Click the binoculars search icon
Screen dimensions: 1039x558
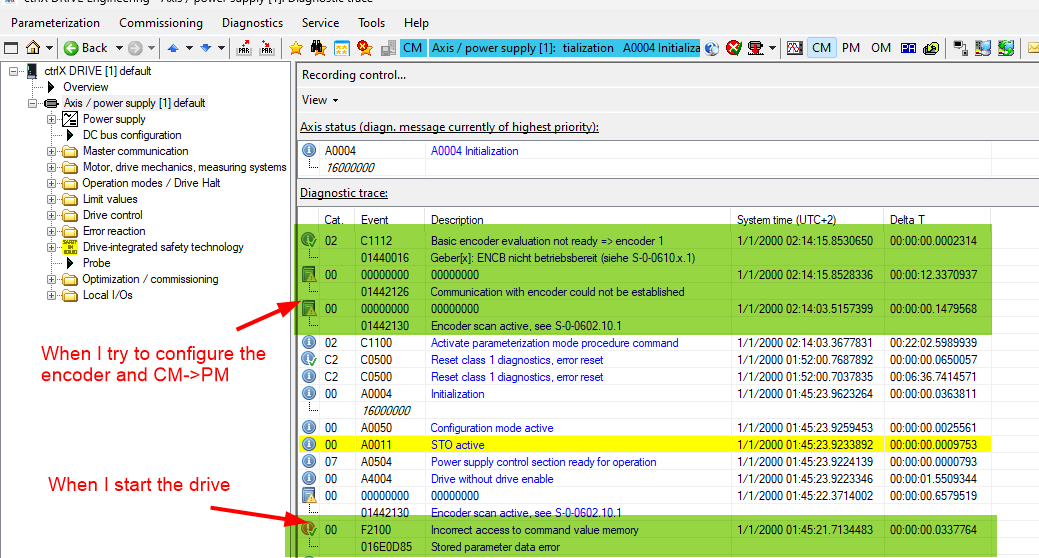tap(318, 47)
